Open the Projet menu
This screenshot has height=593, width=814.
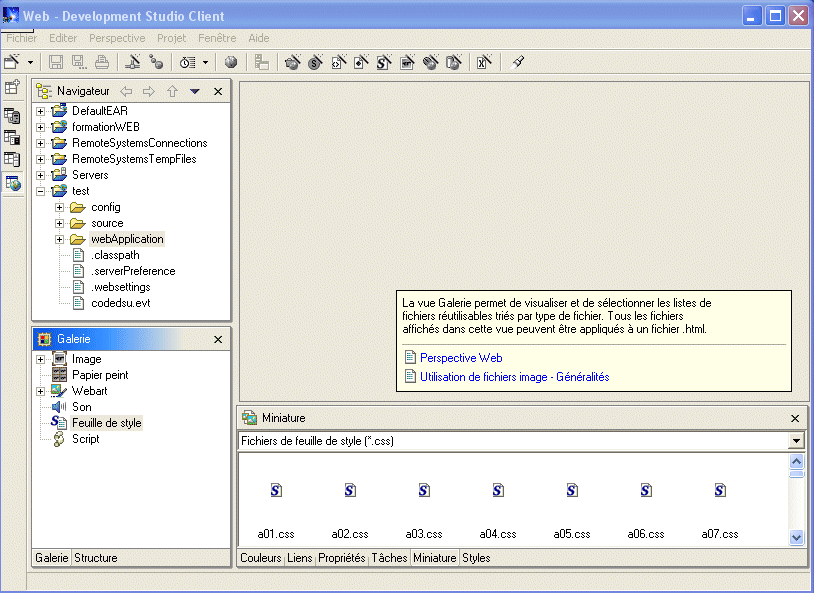tap(171, 38)
